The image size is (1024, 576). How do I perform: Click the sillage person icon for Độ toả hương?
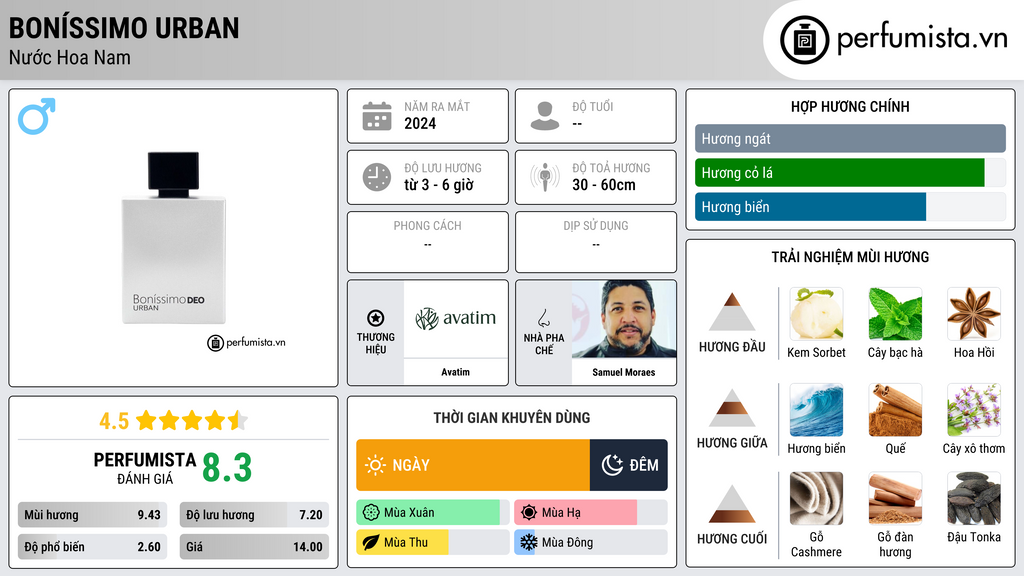pyautogui.click(x=545, y=177)
